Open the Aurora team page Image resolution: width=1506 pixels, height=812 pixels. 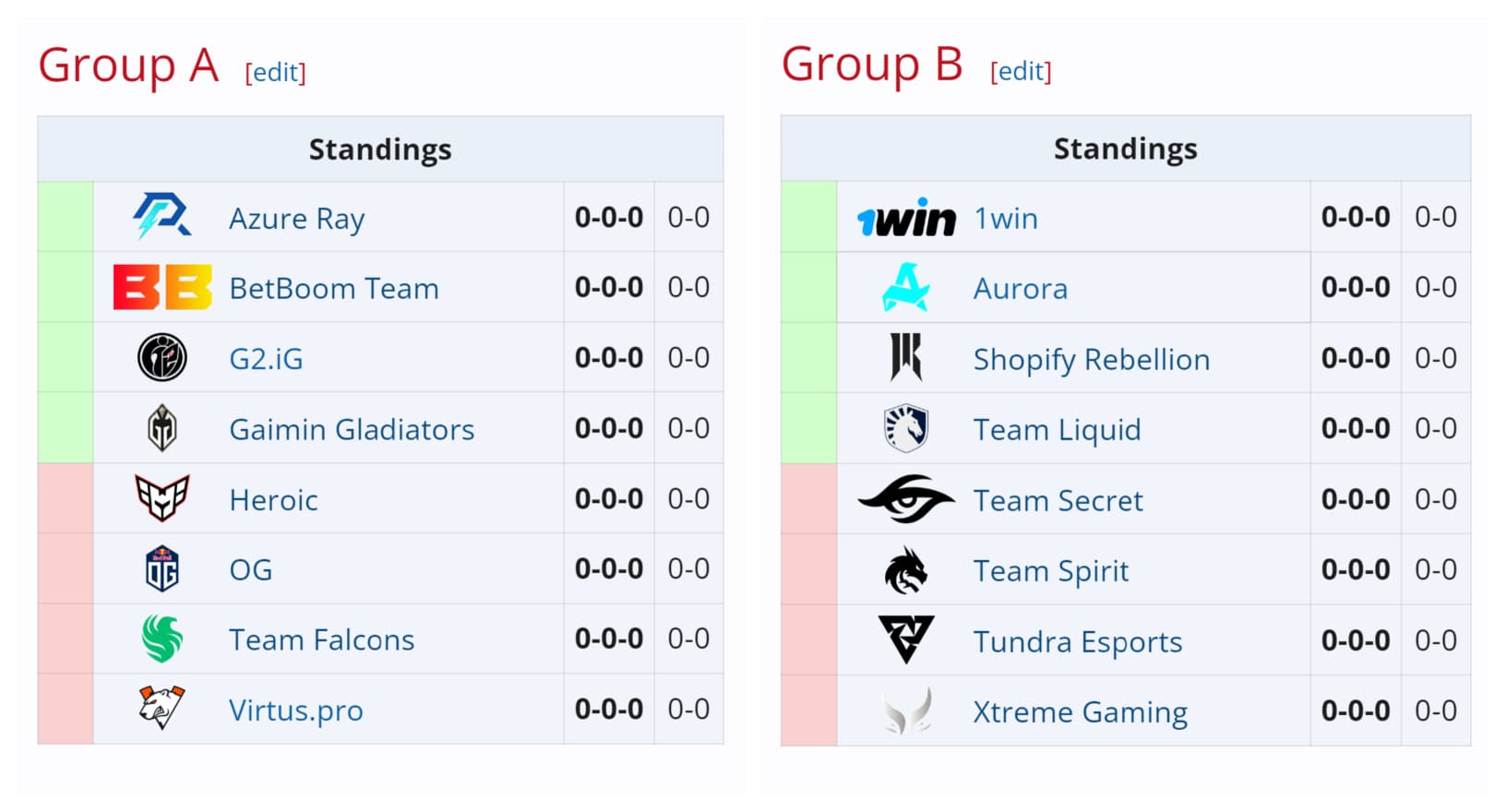(1020, 288)
